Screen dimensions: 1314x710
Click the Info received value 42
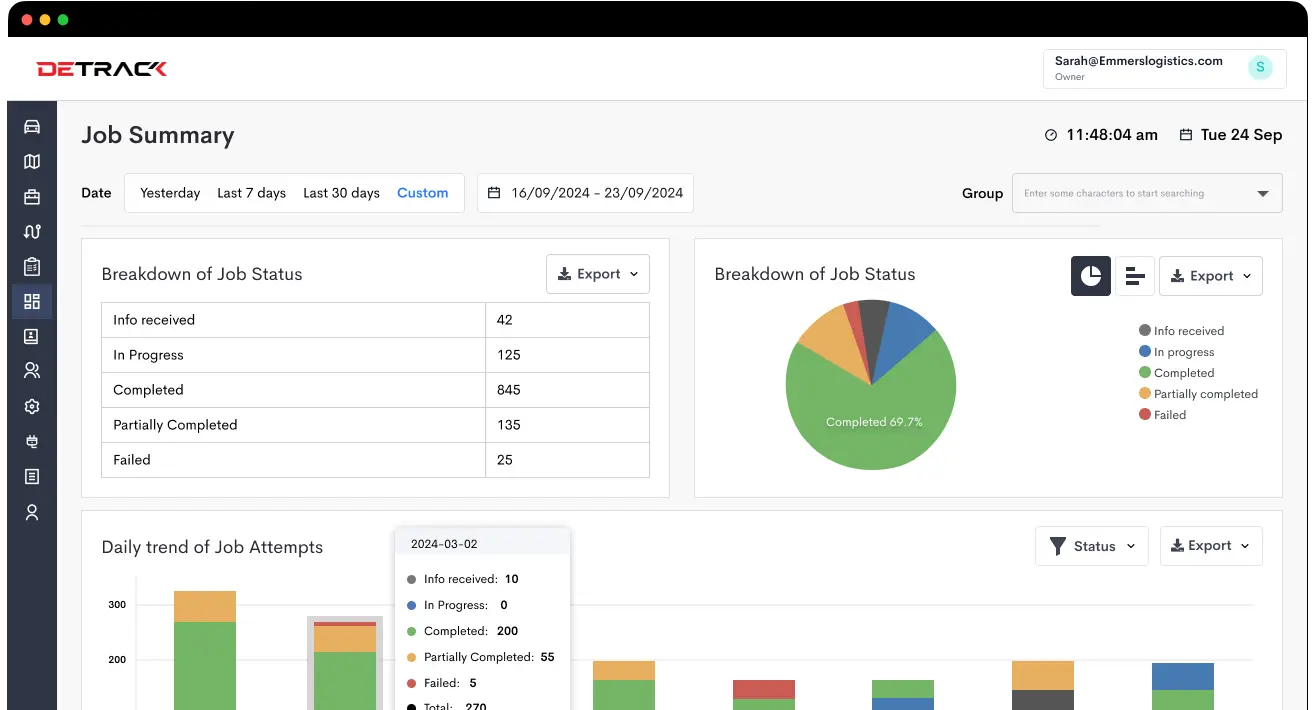[x=504, y=320]
